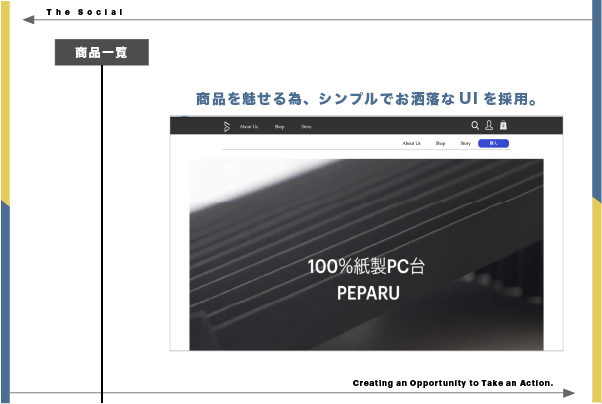Click the PEPARU title on the hero image

pyautogui.click(x=366, y=295)
